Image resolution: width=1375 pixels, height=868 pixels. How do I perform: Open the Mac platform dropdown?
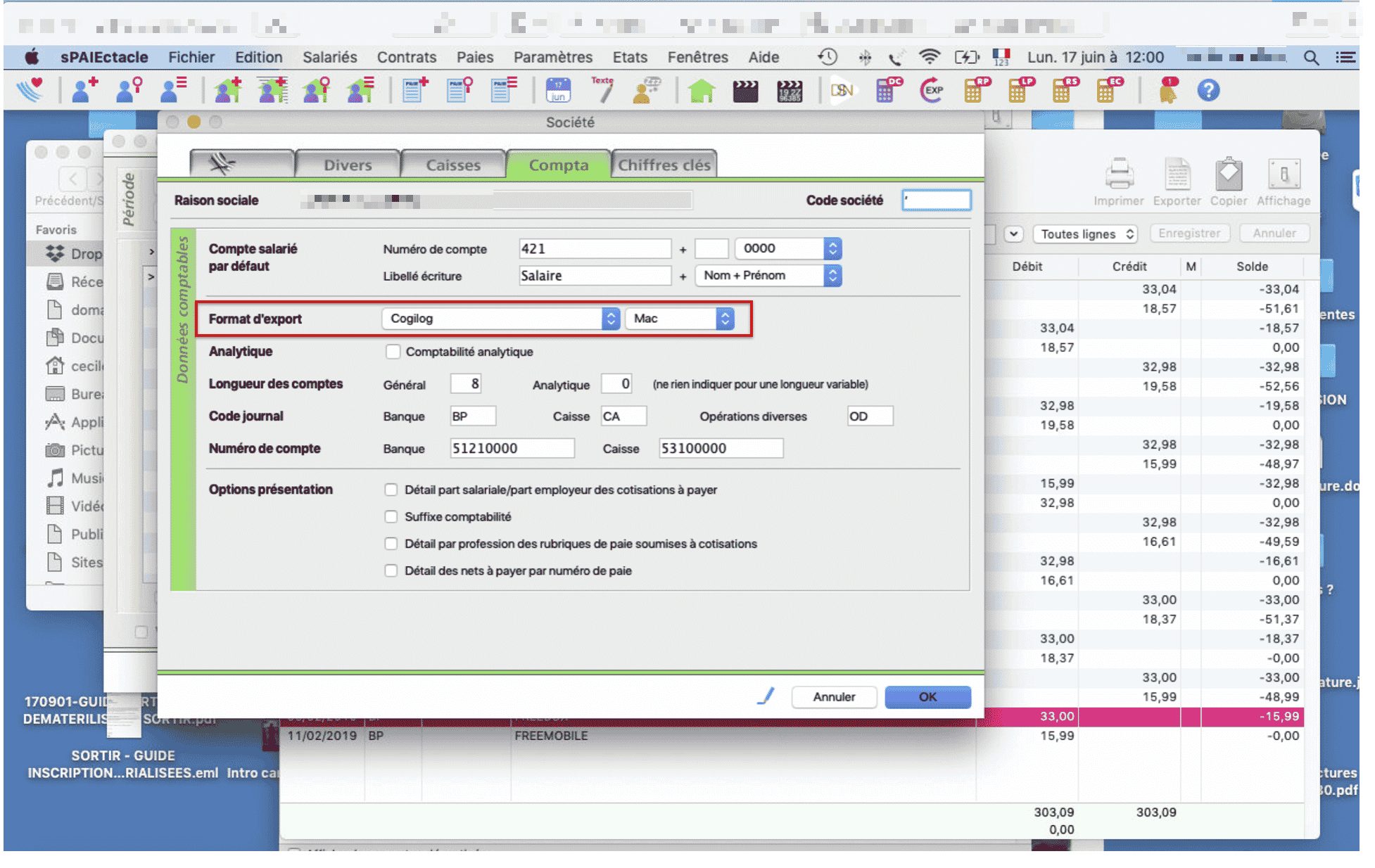pyautogui.click(x=680, y=319)
